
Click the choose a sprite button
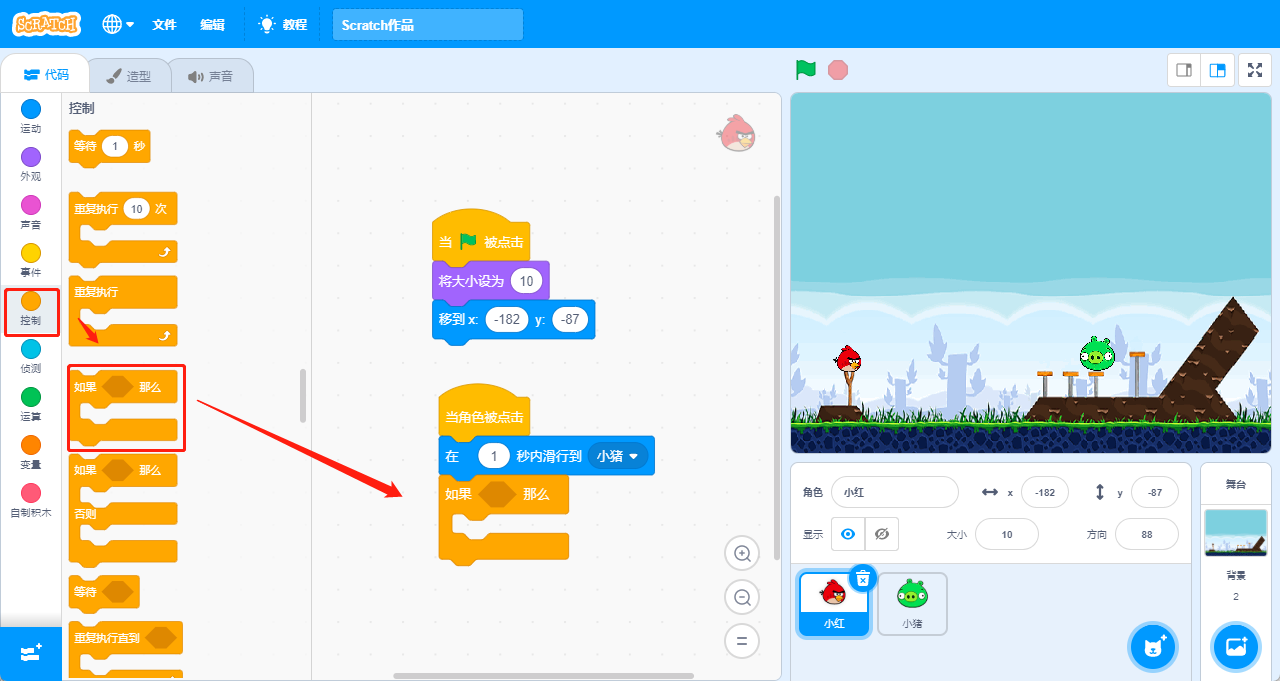[x=1153, y=647]
